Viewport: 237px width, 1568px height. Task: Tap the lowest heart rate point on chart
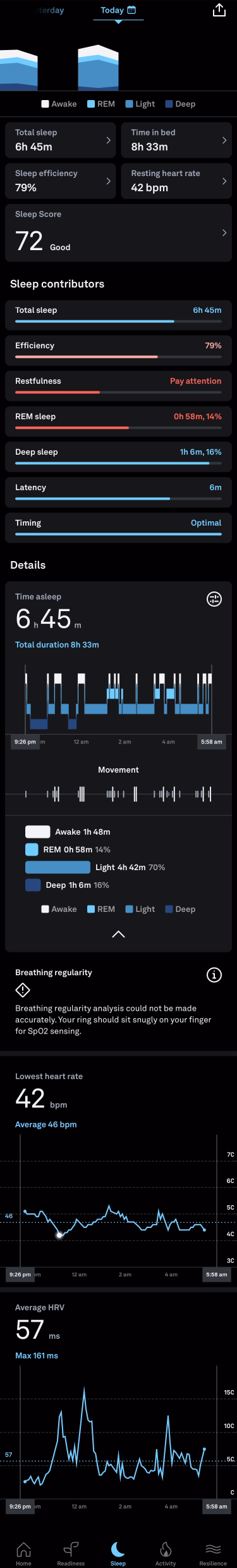pyautogui.click(x=59, y=1235)
